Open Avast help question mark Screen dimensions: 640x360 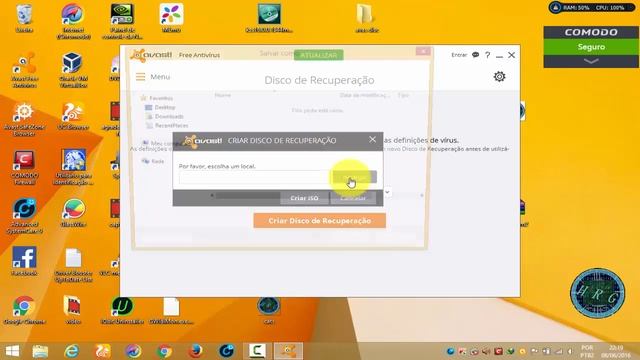tap(487, 55)
